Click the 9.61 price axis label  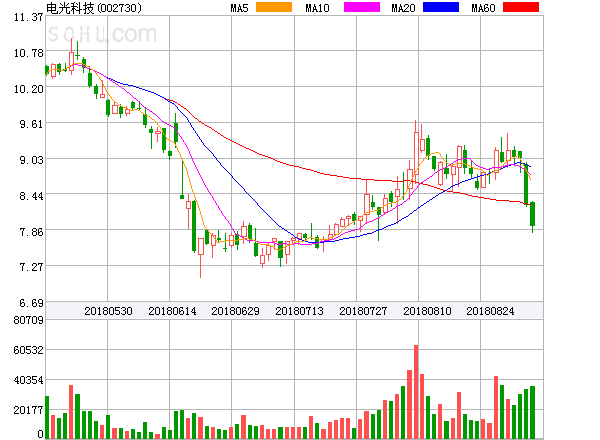point(31,124)
